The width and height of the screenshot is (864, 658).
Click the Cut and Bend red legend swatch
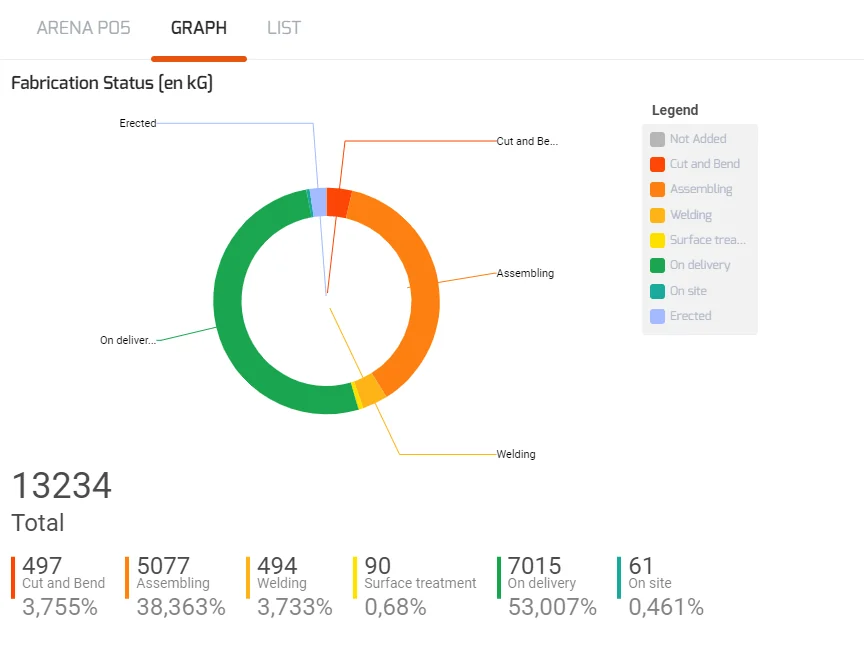tap(657, 164)
